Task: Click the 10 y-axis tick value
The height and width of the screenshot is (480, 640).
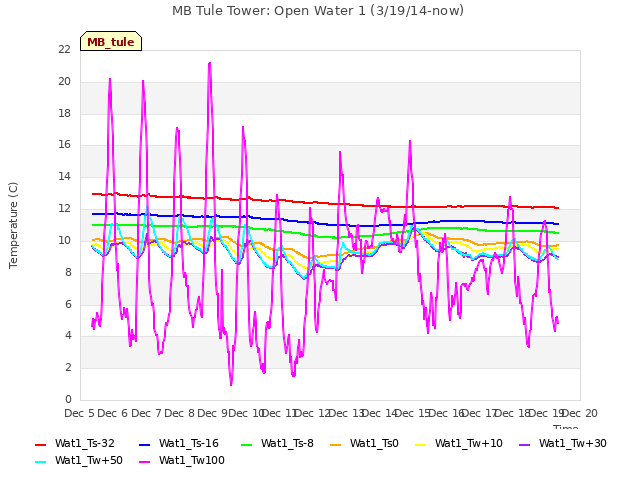Action: (x=64, y=240)
